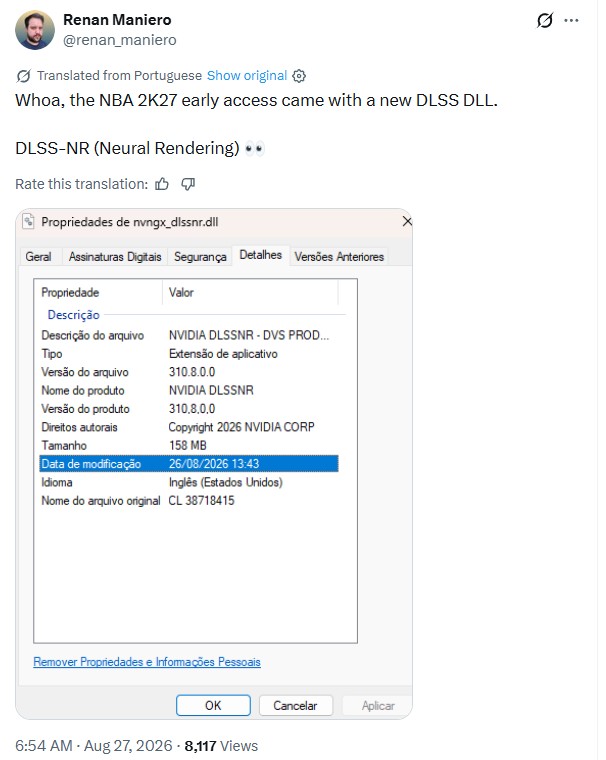Open Renan Maniero's profile avatar

[34, 30]
